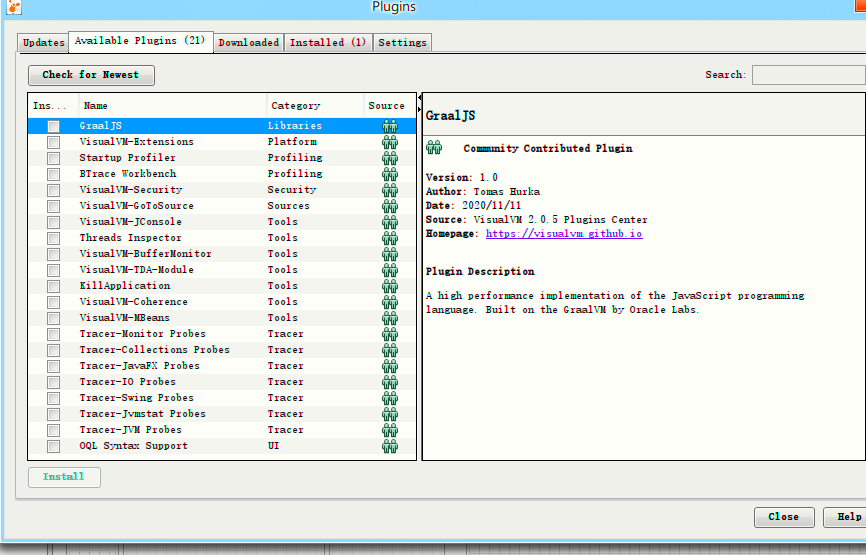Select the VisualVM-JConsole plugin row
Screen dimensions: 866x555
click(x=222, y=222)
